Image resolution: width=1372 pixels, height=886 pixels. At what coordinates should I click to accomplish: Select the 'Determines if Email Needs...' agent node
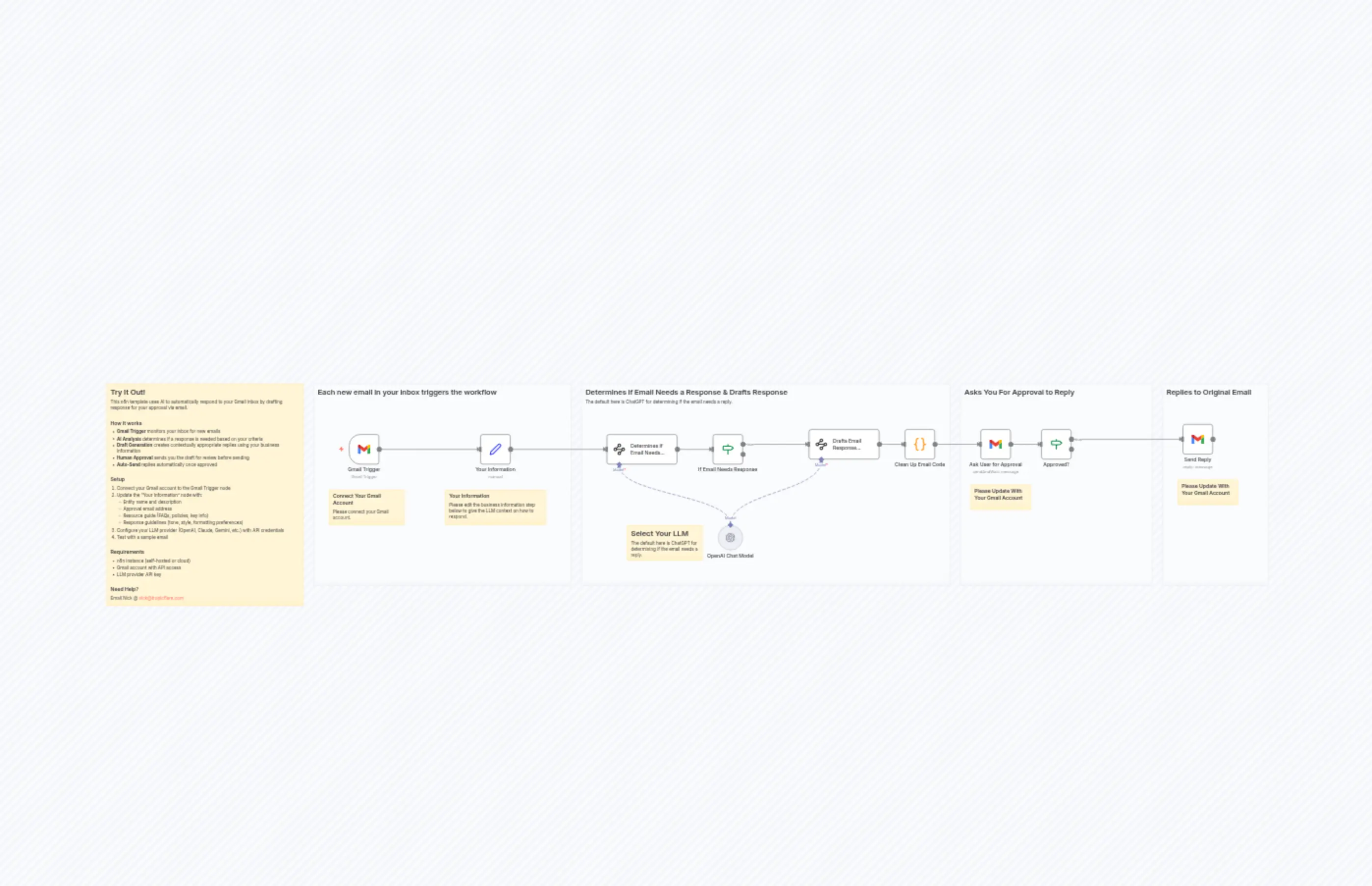pos(643,449)
